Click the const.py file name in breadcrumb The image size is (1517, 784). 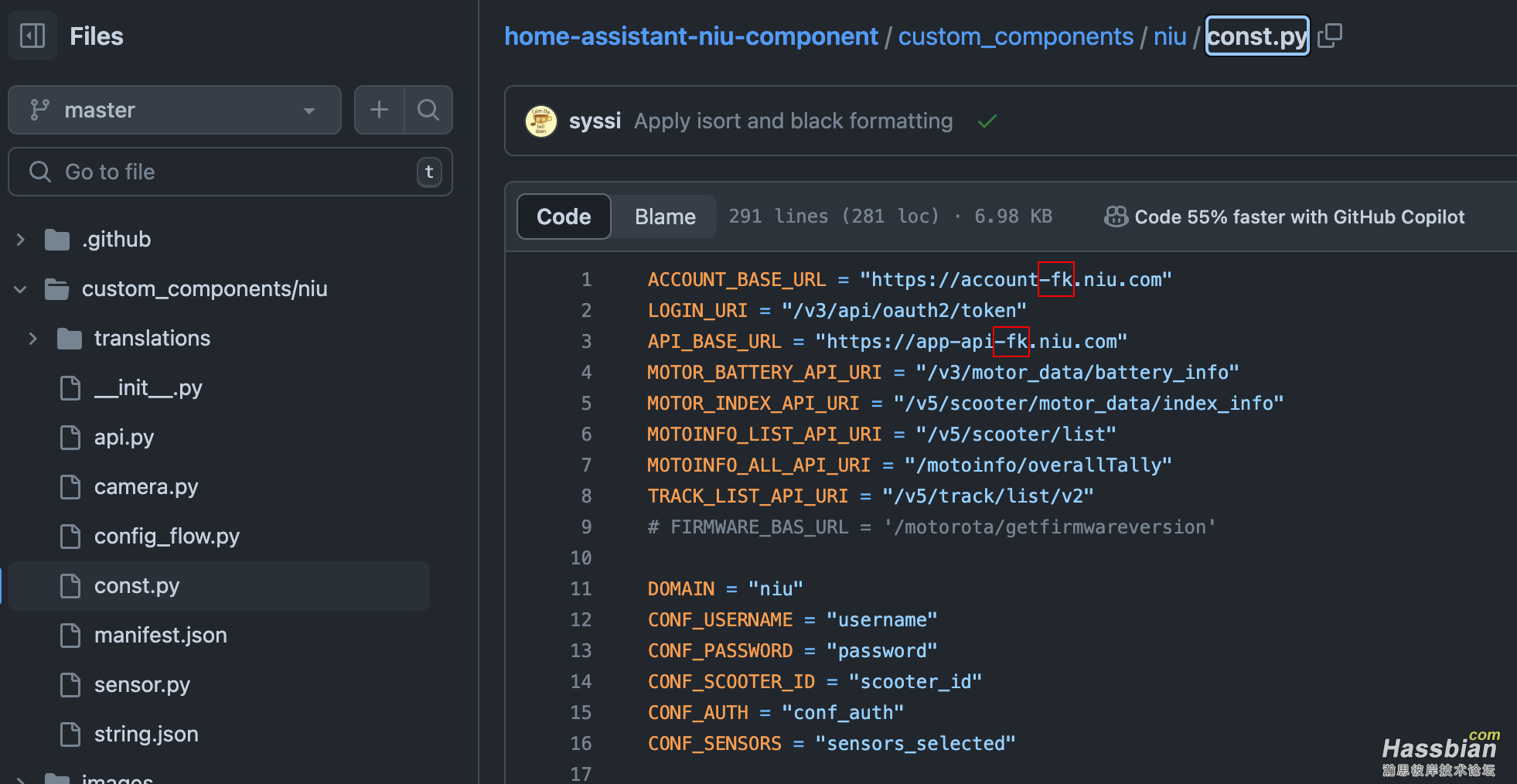coord(1257,36)
